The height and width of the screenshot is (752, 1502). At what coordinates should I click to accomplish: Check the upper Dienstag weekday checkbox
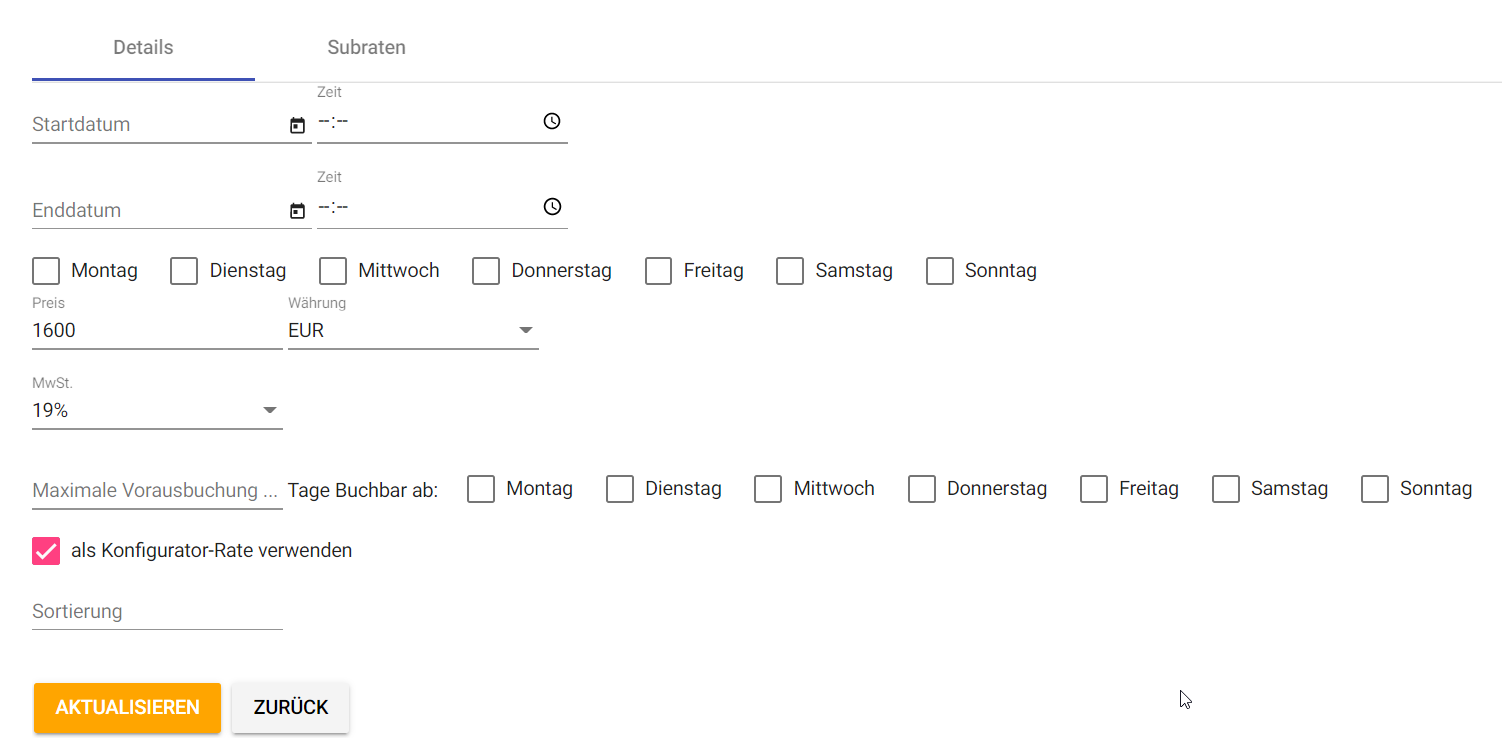click(x=184, y=271)
